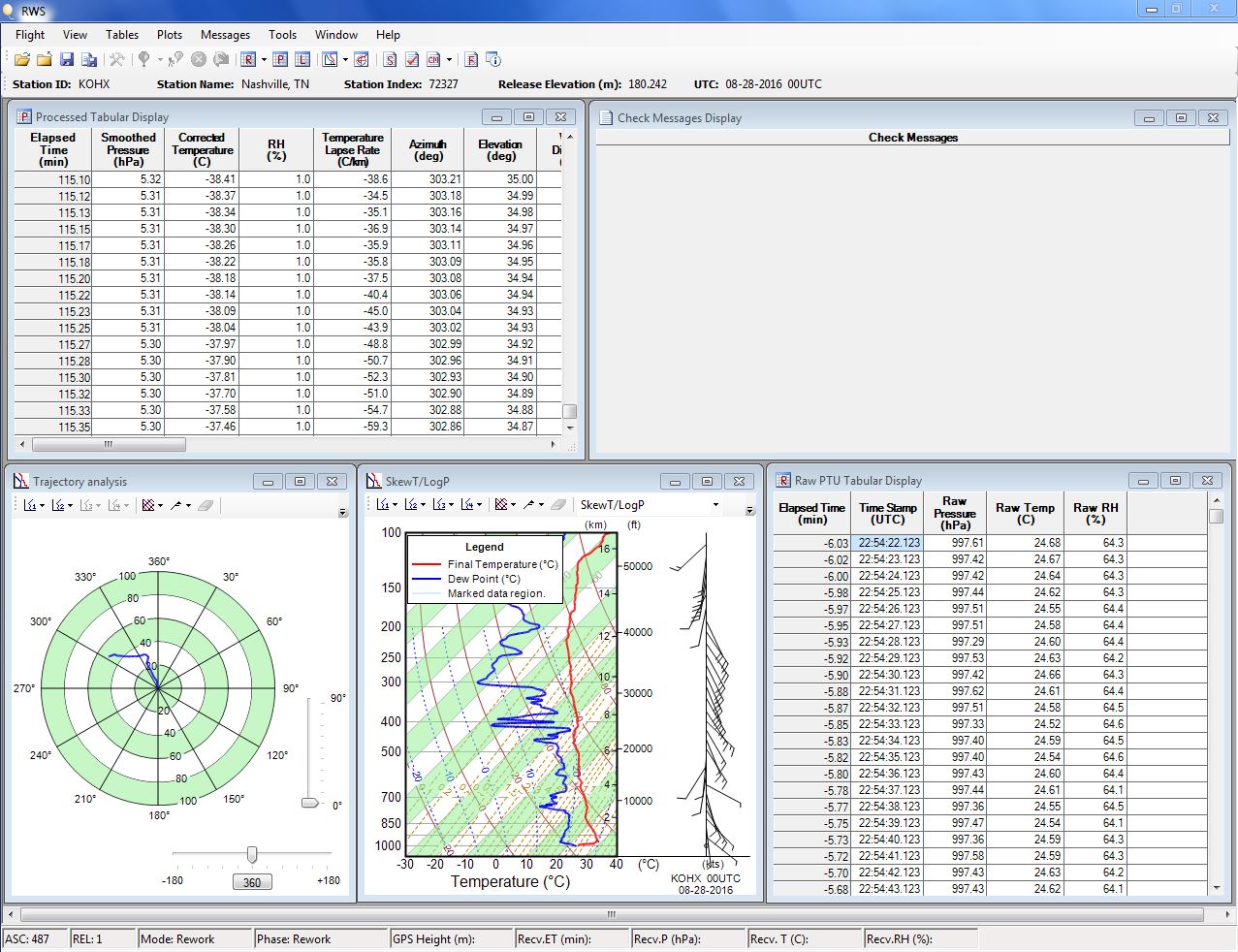Screen dimensions: 1238x952
Task: Click the Check Messages column header
Action: 912,138
